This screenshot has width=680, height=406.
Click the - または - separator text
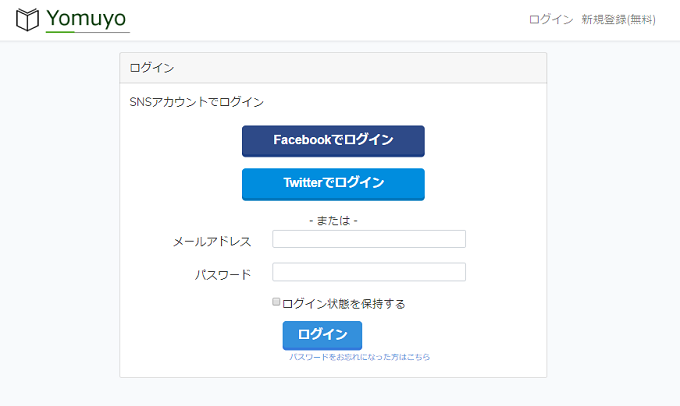coord(333,221)
